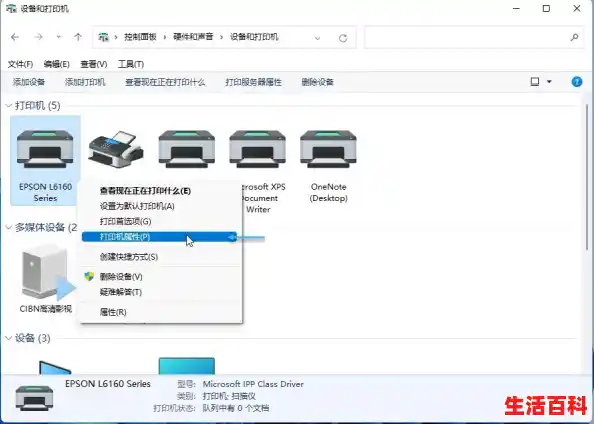Open address bar history dropdown

pyautogui.click(x=317, y=38)
